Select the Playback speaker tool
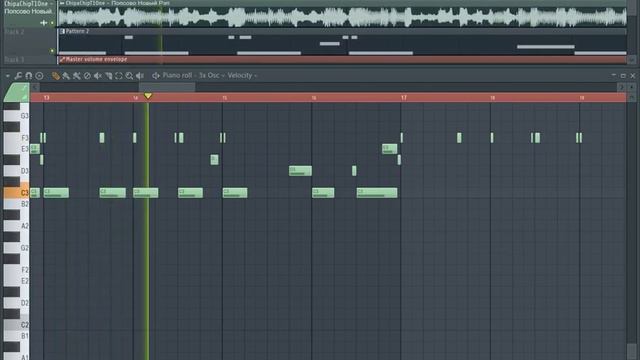This screenshot has width=640, height=360. [140, 76]
